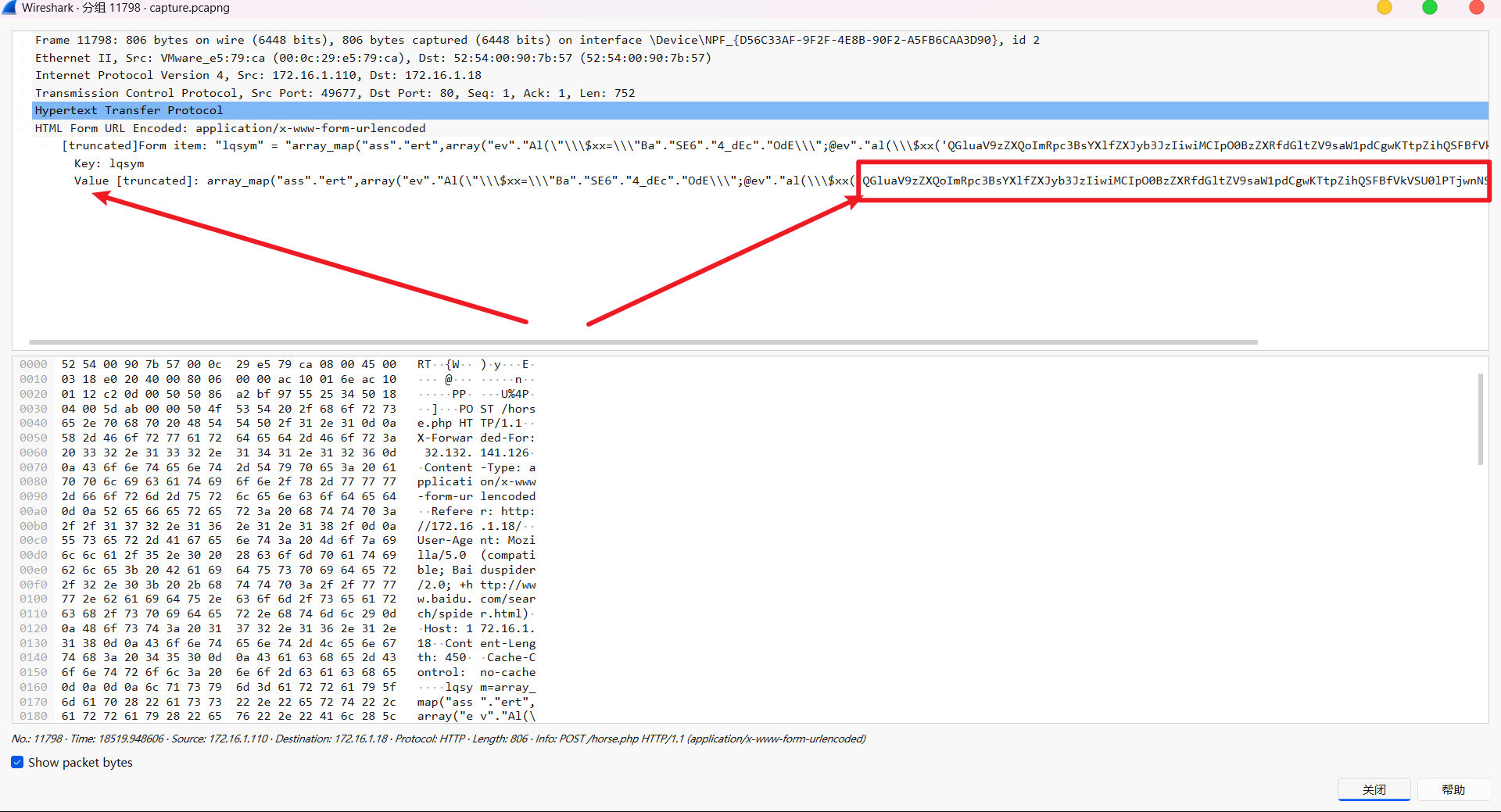Select the Key: lqsym row
The image size is (1501, 812).
(x=780, y=163)
